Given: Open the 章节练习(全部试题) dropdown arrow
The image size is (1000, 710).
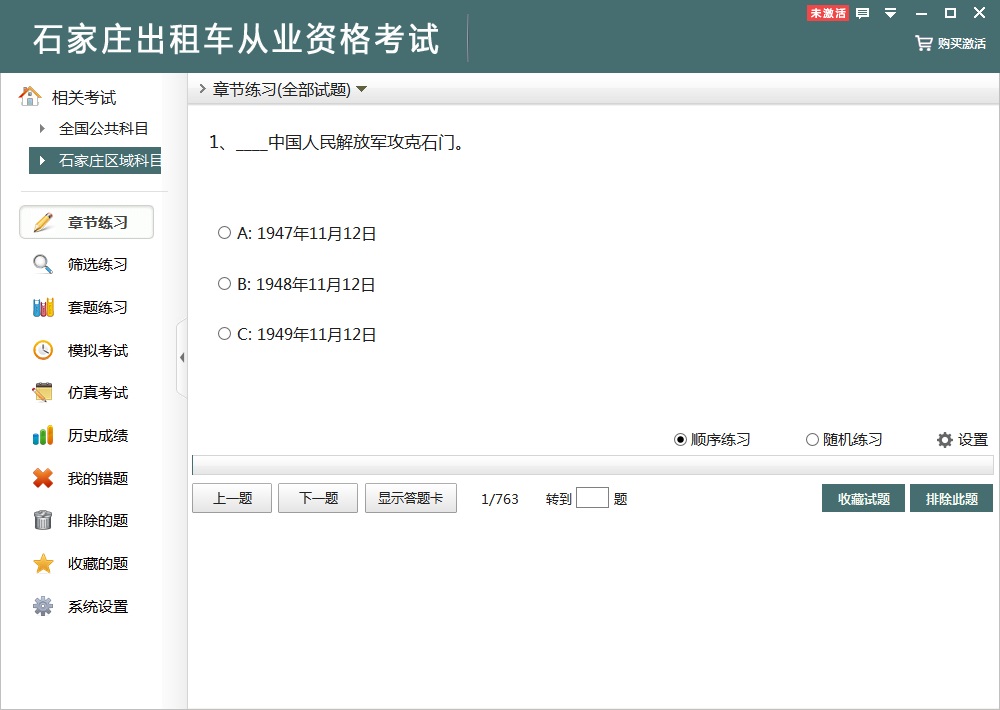Looking at the screenshot, I should 362,89.
